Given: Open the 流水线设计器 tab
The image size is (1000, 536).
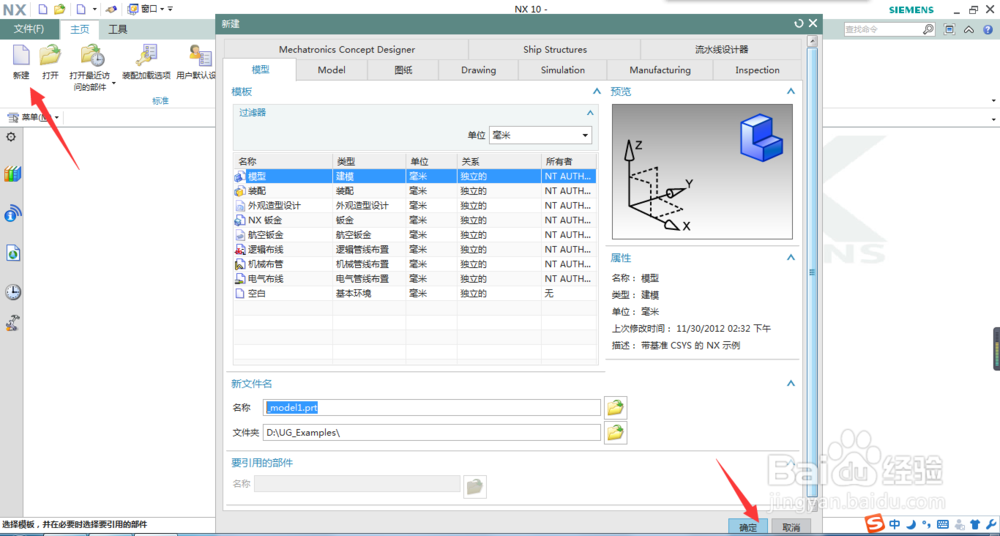Looking at the screenshot, I should 721,49.
